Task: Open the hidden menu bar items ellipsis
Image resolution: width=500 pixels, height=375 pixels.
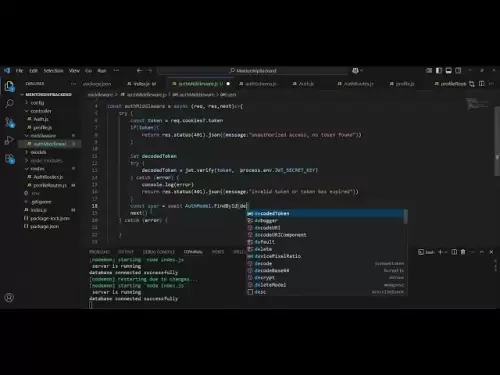Action: point(116,71)
